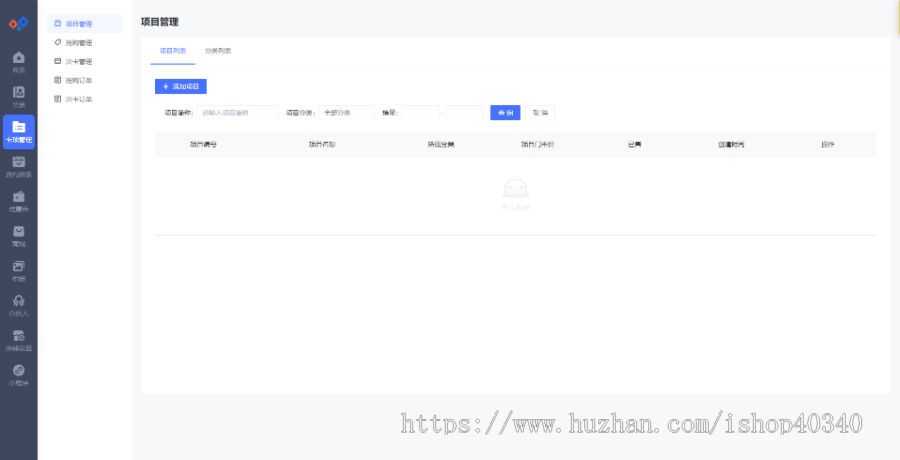
Task: Focus the maximum 售价 price field
Action: click(464, 113)
